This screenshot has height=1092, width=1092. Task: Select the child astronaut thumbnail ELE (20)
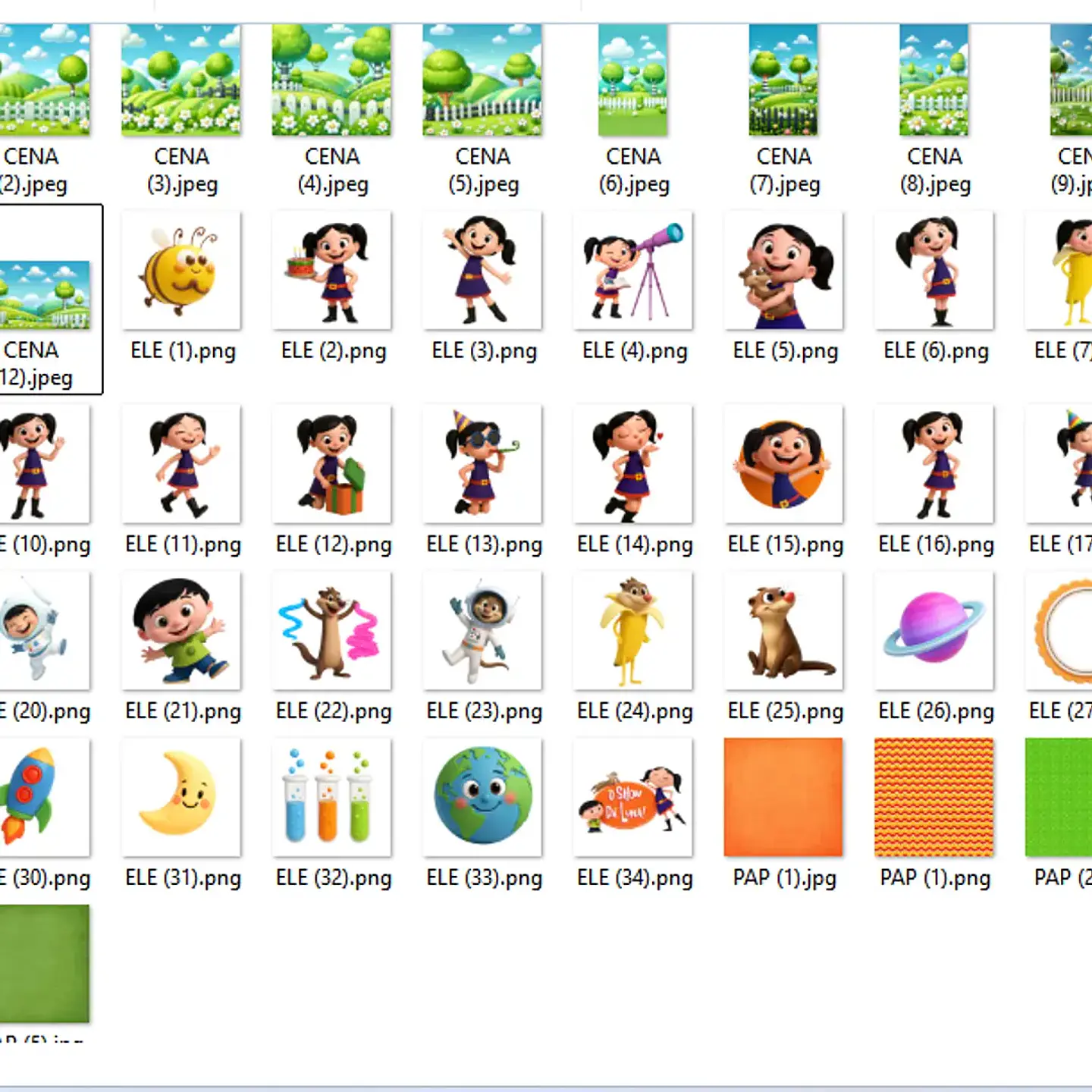[44, 630]
